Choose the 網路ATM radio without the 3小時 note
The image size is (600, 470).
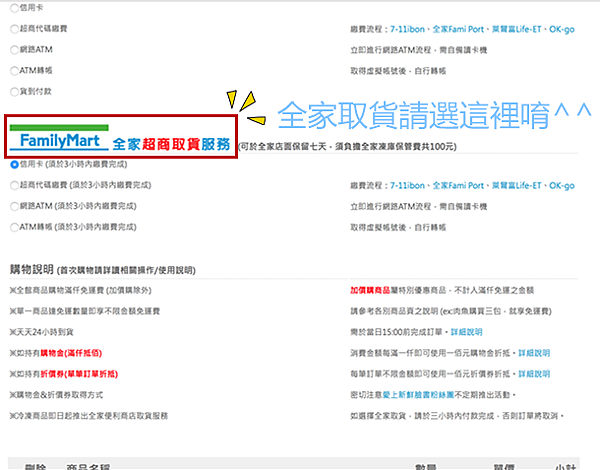14,50
